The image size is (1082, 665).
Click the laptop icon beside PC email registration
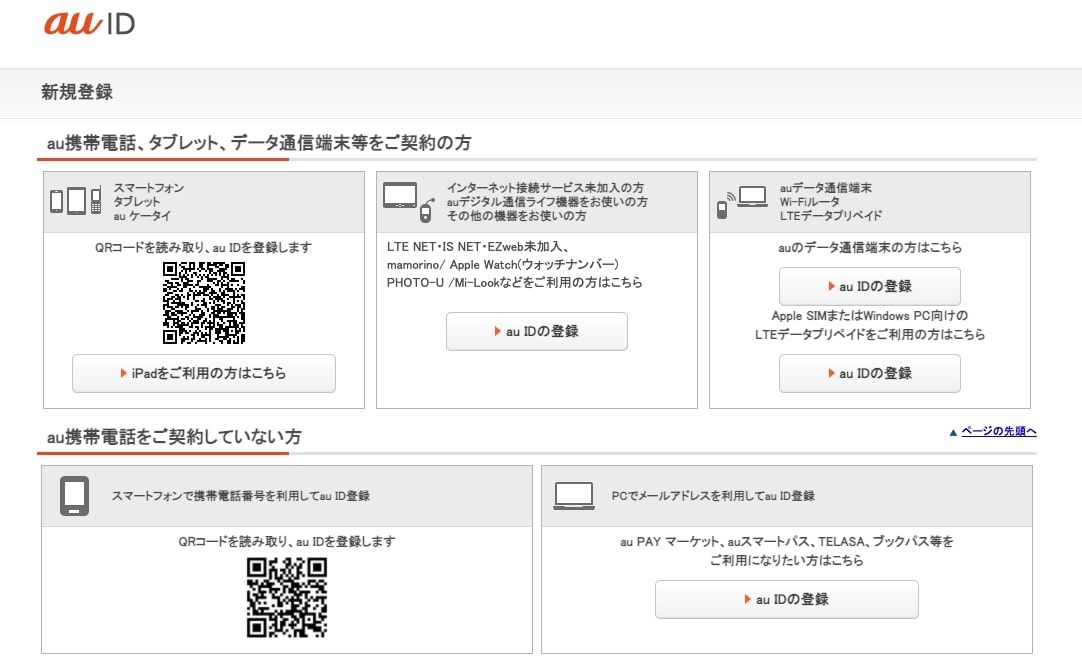574,496
